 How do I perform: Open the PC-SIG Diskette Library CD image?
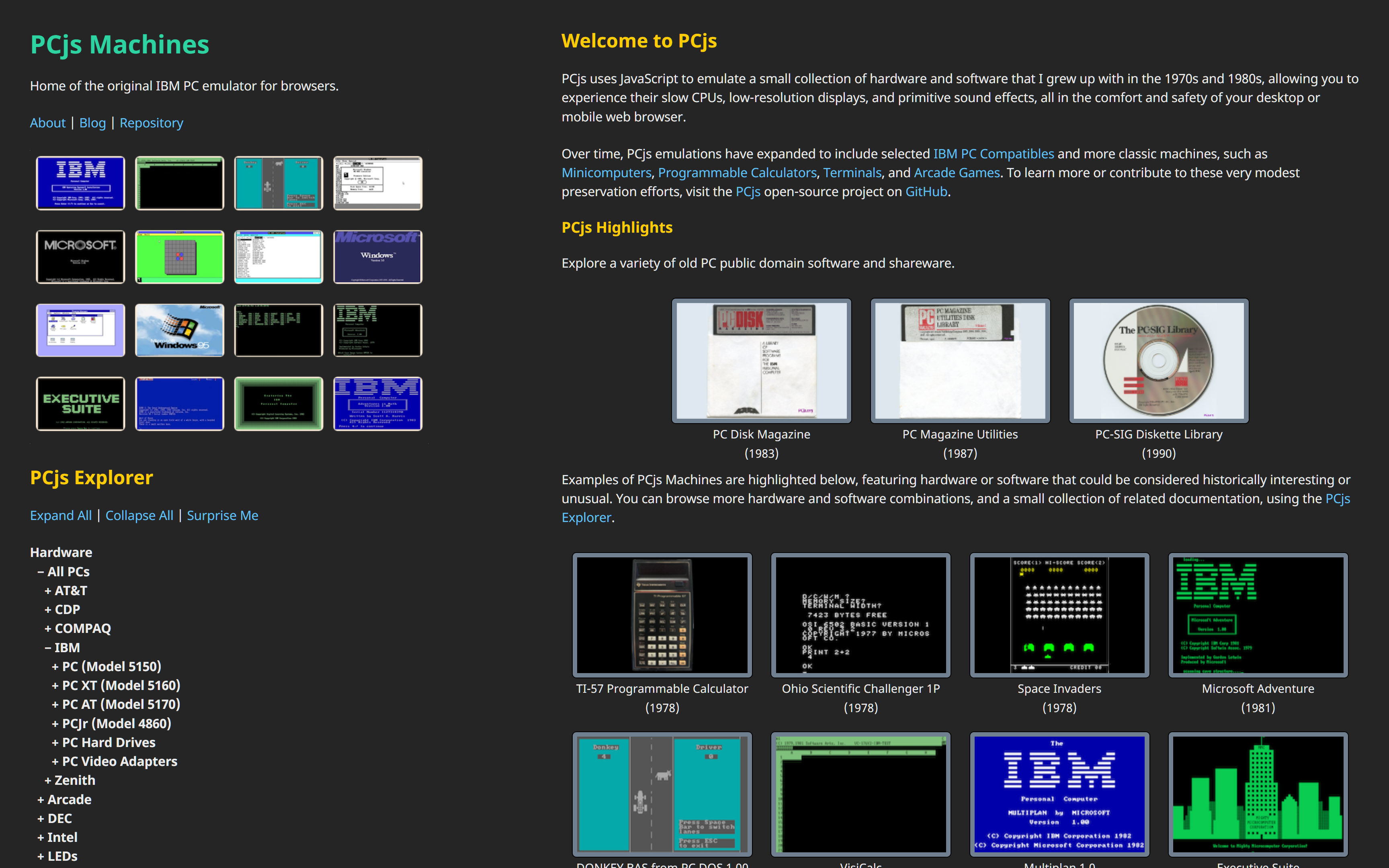click(1158, 360)
